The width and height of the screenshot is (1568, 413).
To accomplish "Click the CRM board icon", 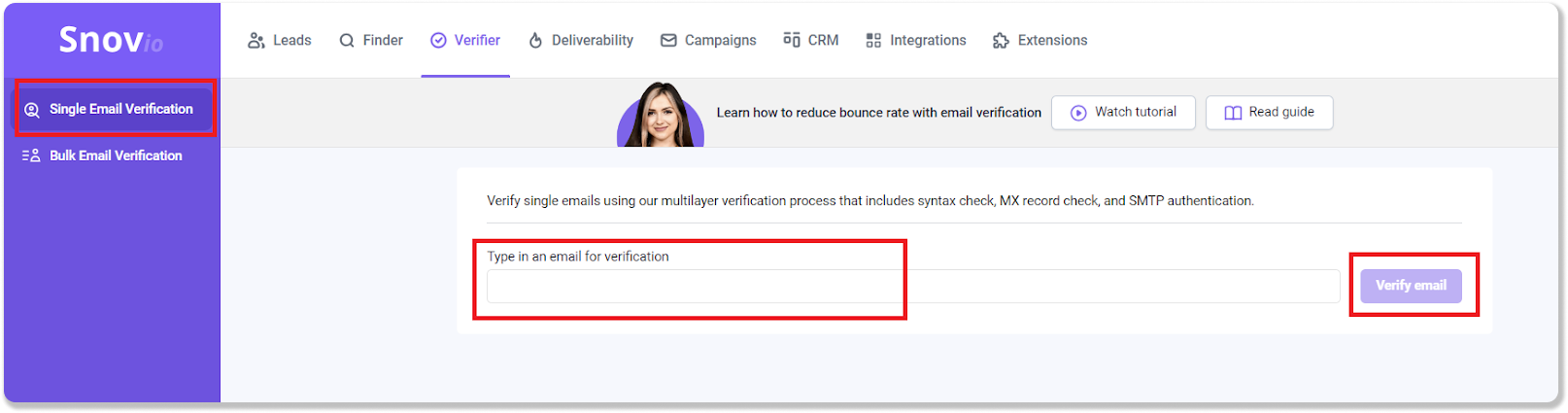I will tap(792, 40).
